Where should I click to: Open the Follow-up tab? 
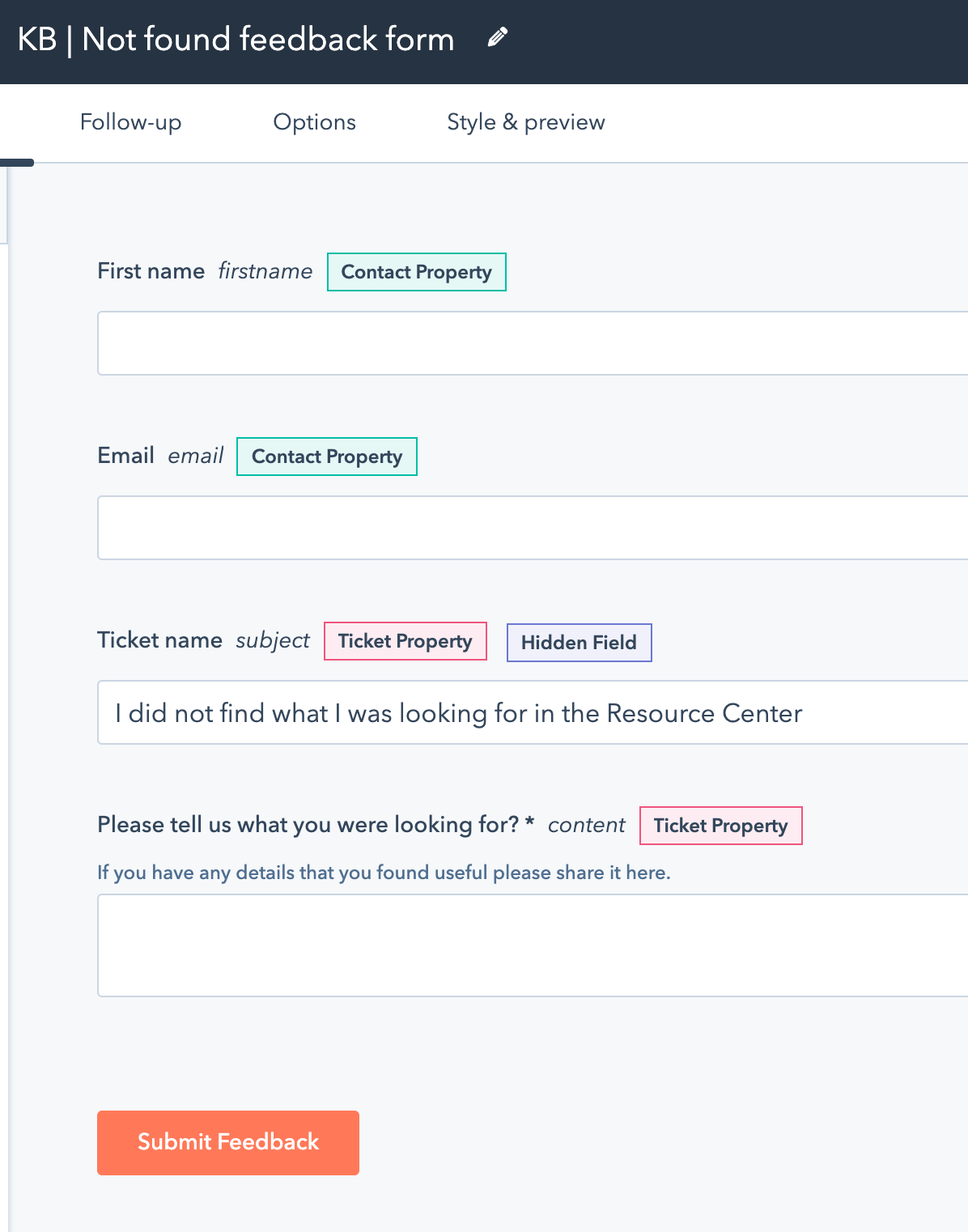pyautogui.click(x=130, y=122)
